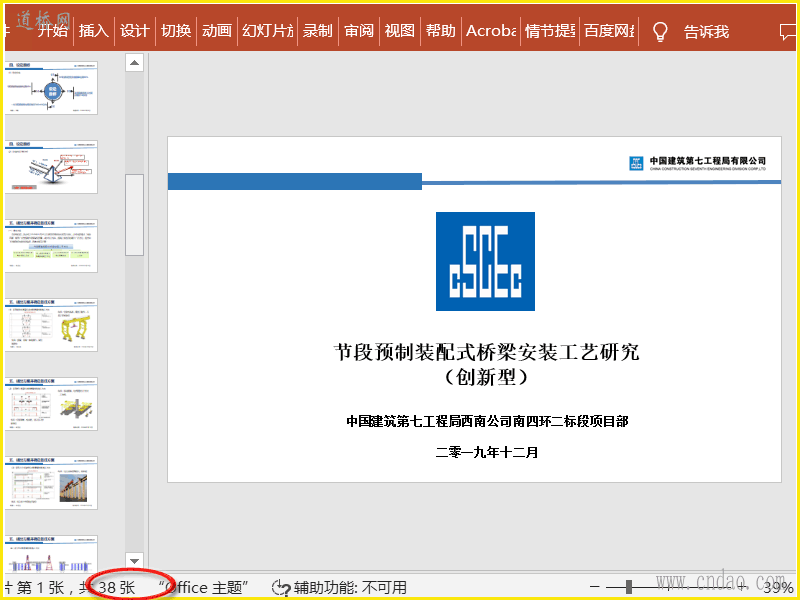This screenshot has height=600, width=800.
Task: Open the 切换 transitions tab
Action: click(176, 31)
